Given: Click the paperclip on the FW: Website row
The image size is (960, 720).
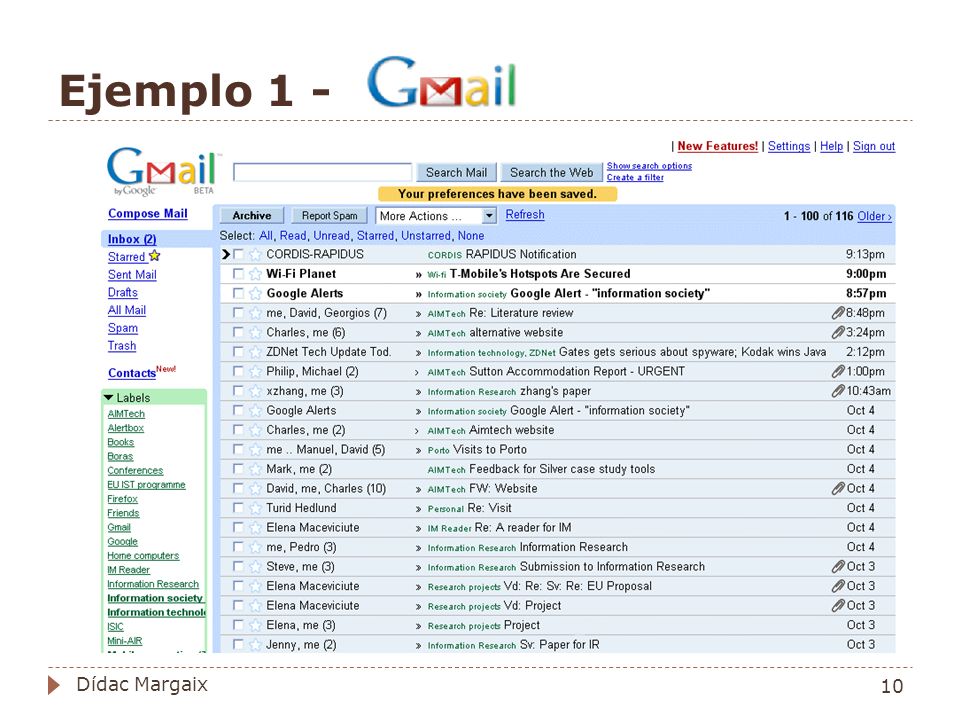Looking at the screenshot, I should pyautogui.click(x=838, y=489).
